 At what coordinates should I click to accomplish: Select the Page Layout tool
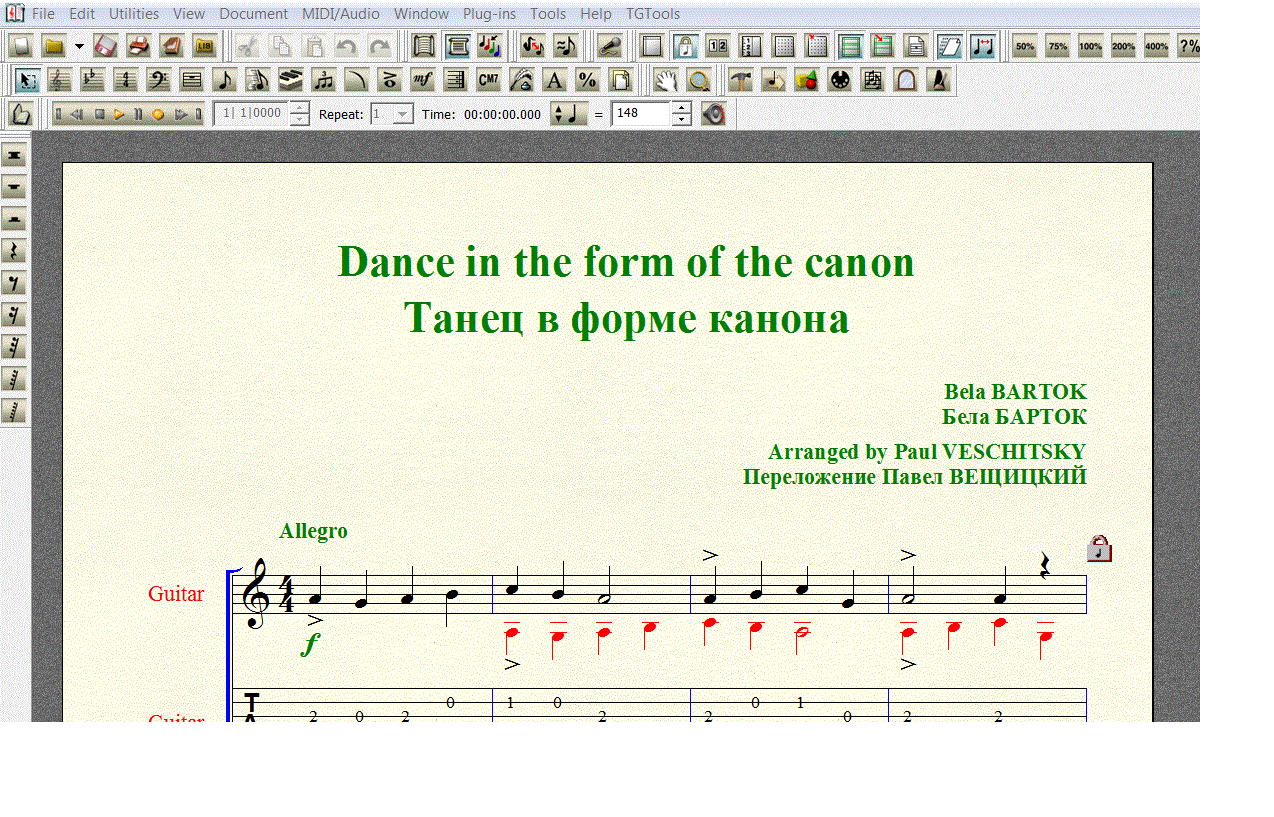[x=620, y=80]
